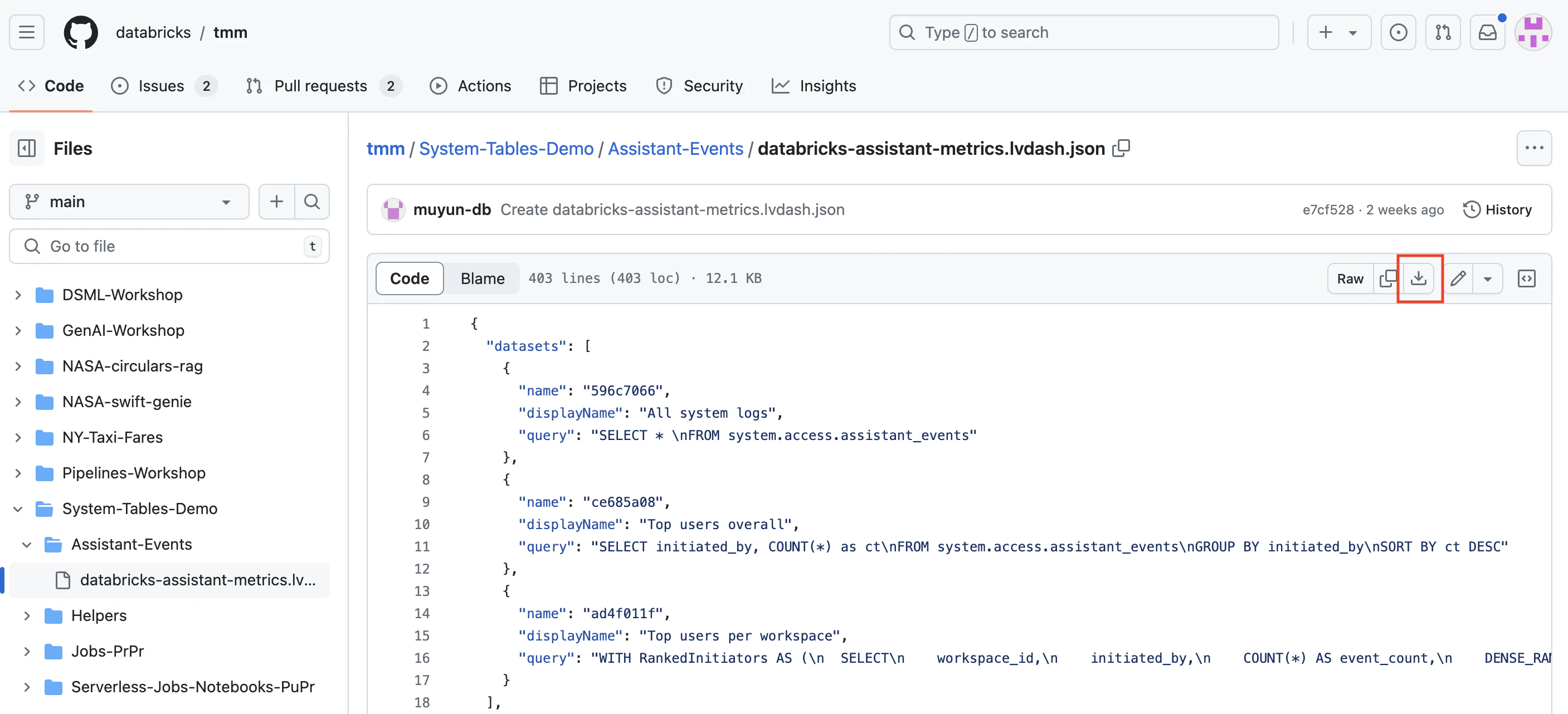Focus the Type / to search field
Viewport: 1568px width, 714px height.
point(1083,32)
